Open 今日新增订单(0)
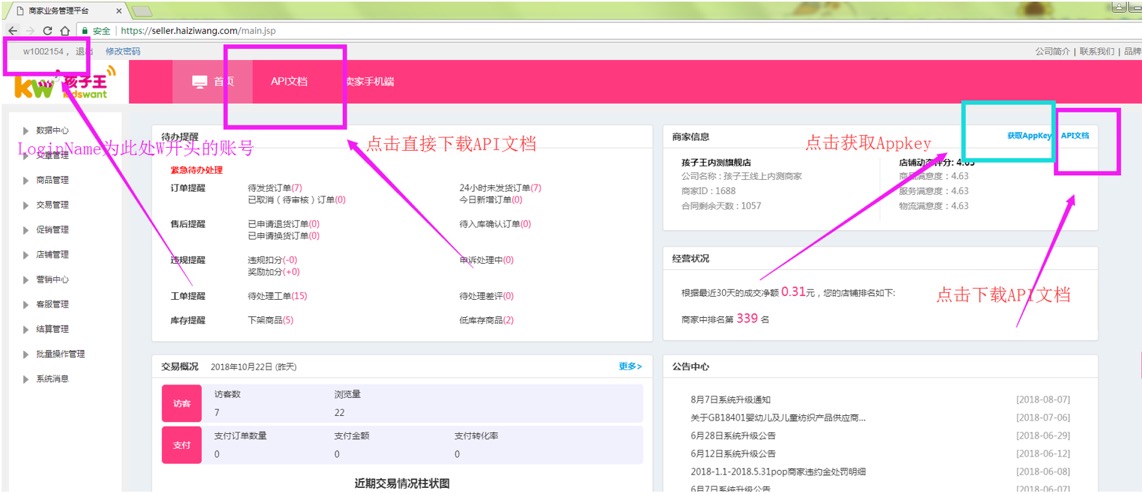The width and height of the screenshot is (1142, 494). (x=490, y=199)
